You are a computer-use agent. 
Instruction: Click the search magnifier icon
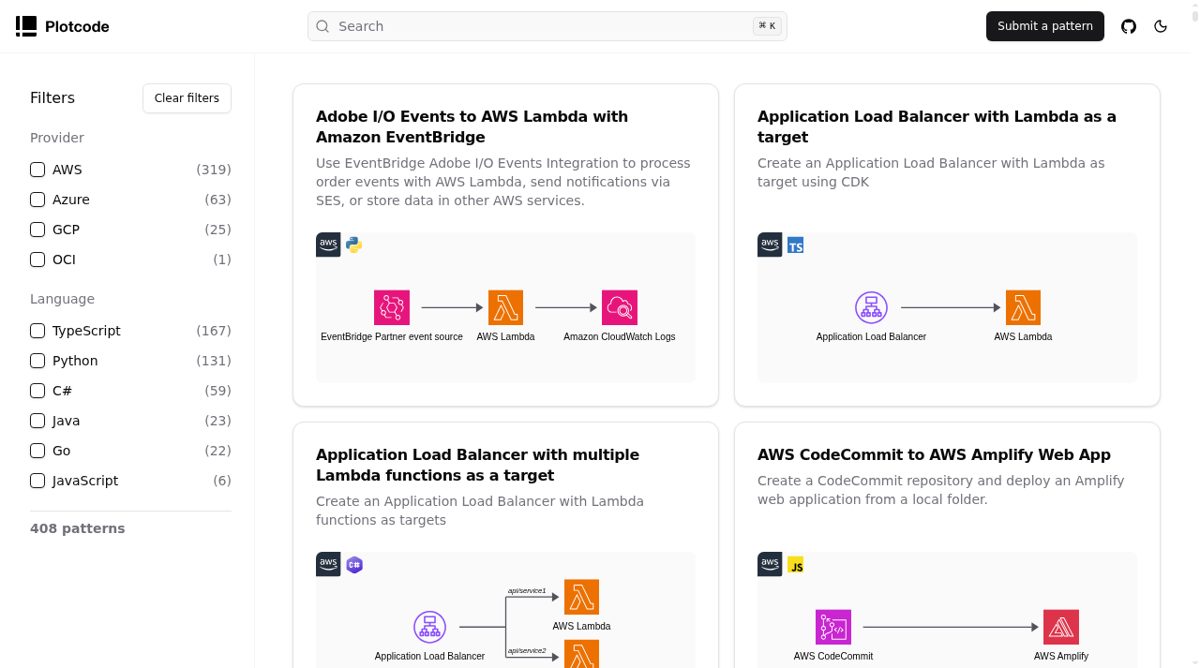click(323, 26)
